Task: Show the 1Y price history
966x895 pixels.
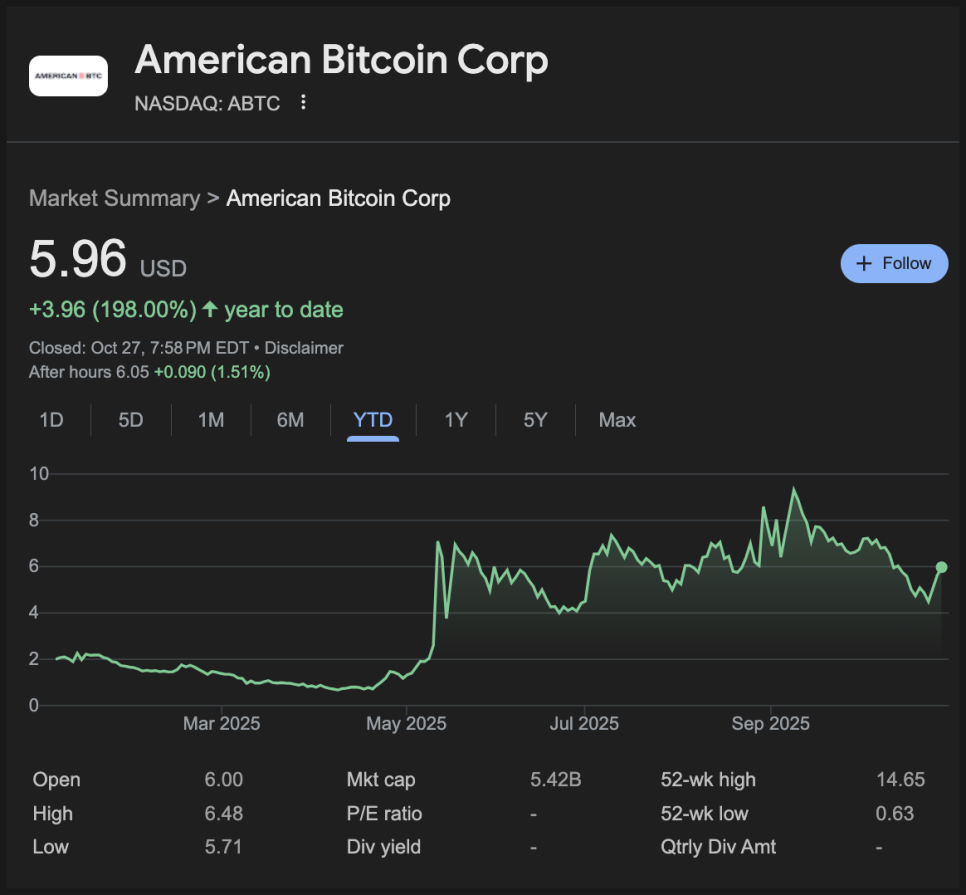Action: point(456,420)
